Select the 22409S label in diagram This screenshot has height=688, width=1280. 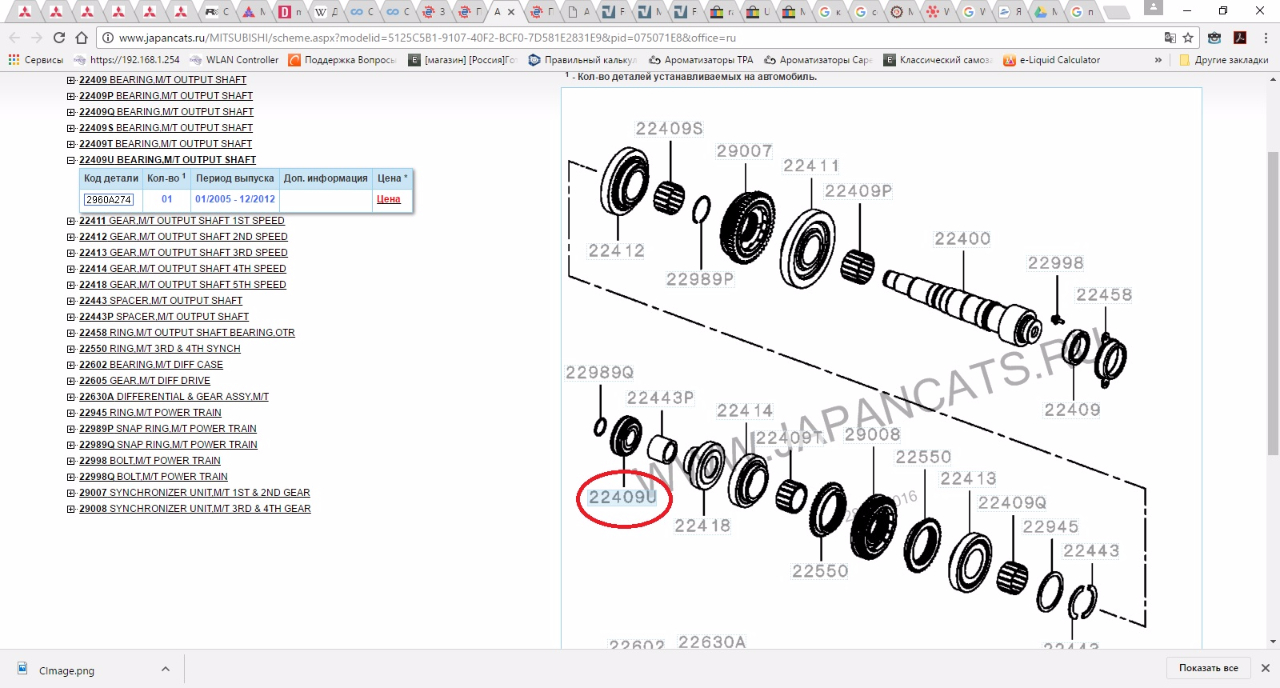click(670, 128)
